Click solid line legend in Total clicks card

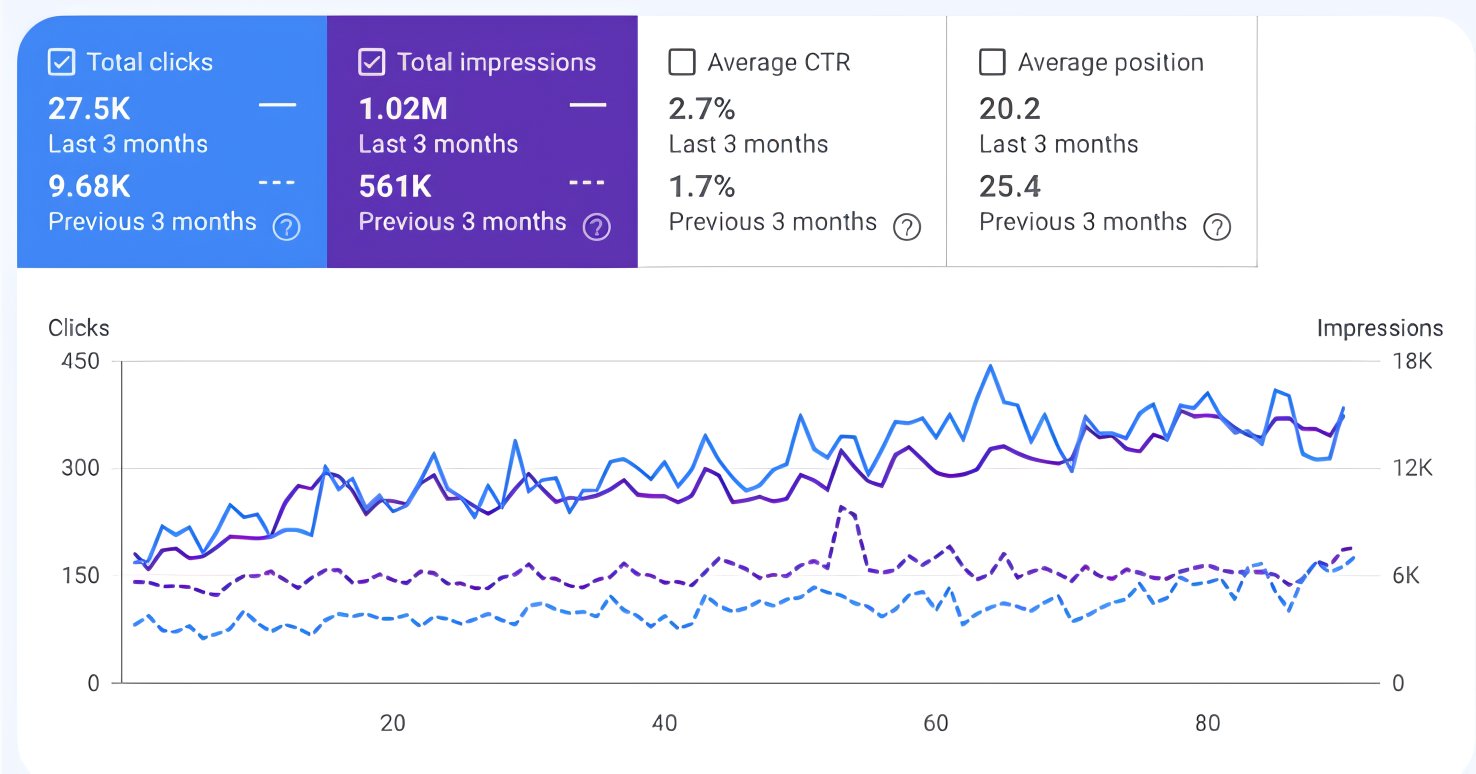pyautogui.click(x=278, y=106)
